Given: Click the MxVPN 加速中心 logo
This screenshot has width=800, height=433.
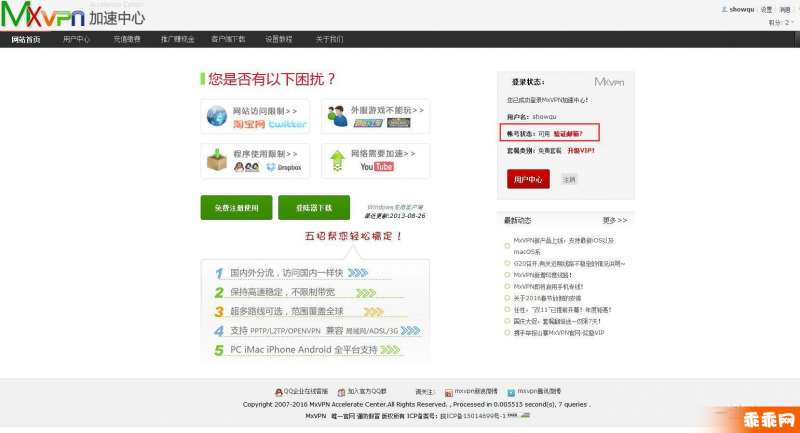Looking at the screenshot, I should [73, 15].
